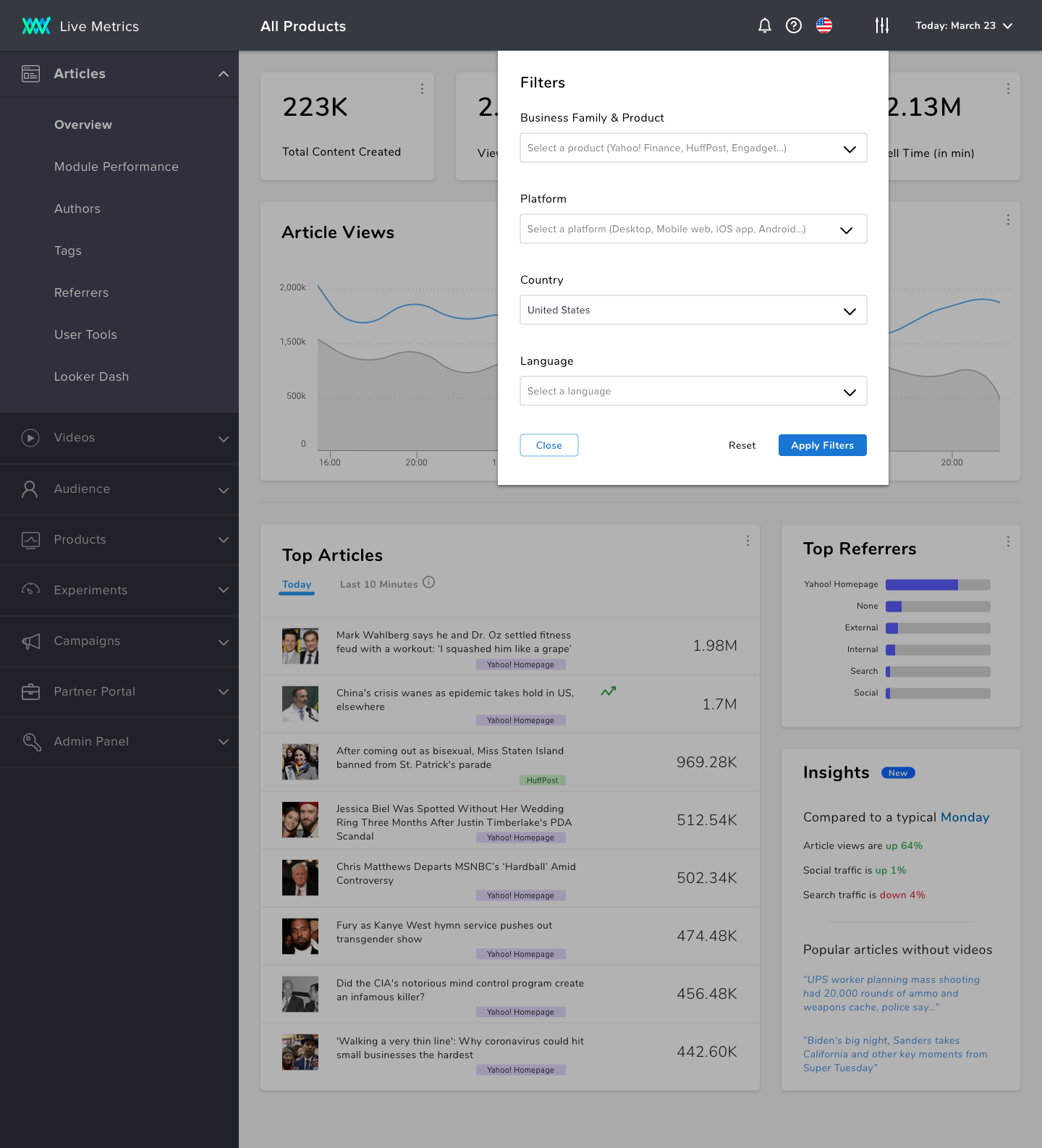This screenshot has width=1042, height=1148.
Task: Open the Language dropdown
Action: [x=693, y=391]
